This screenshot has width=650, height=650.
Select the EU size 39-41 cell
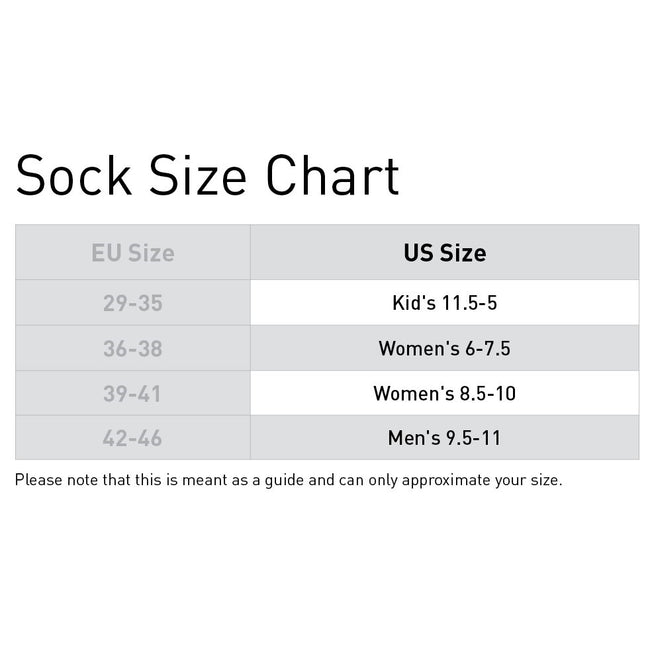coord(132,393)
